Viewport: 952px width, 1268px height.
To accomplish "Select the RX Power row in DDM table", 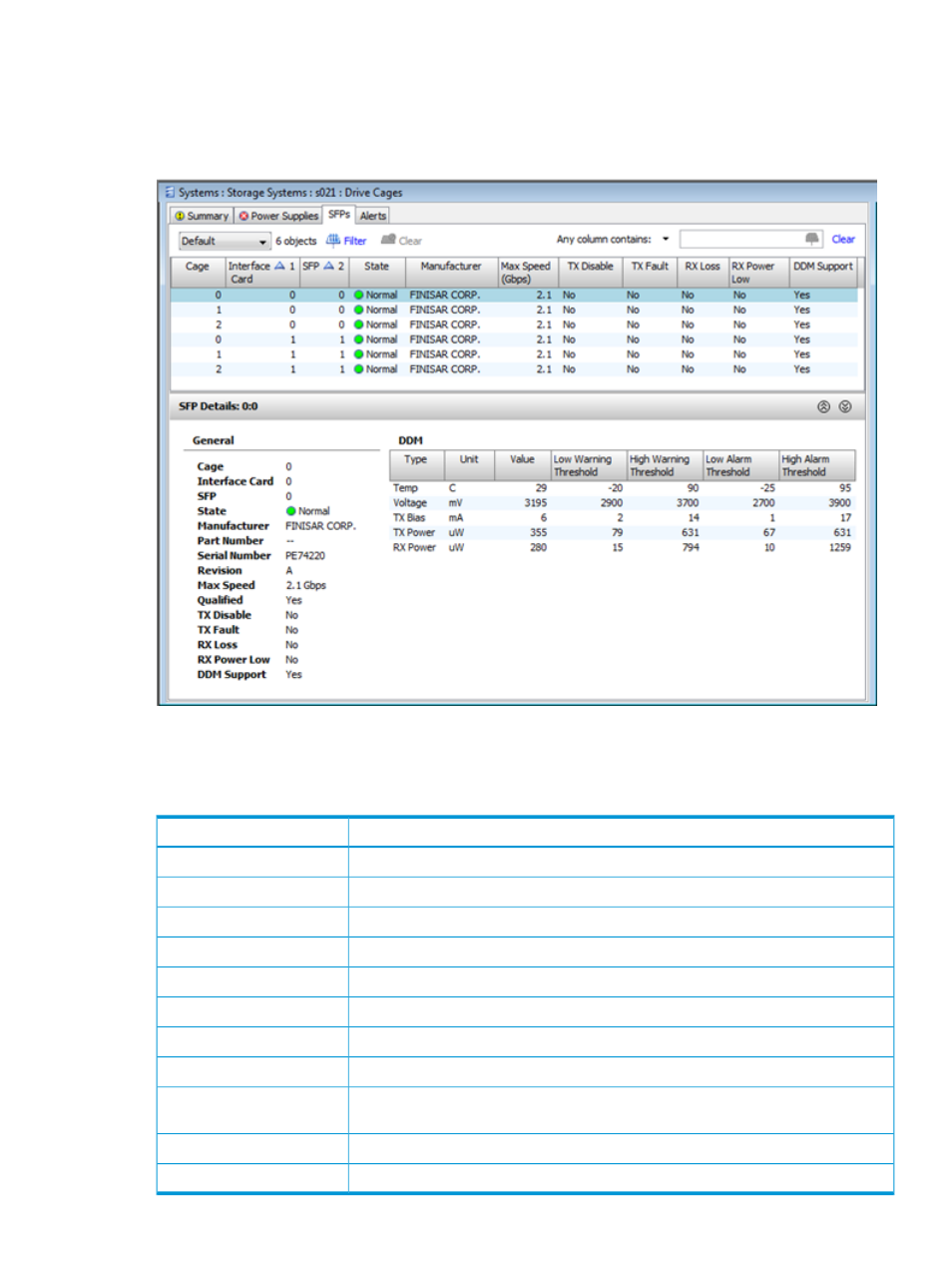I will pyautogui.click(x=623, y=548).
